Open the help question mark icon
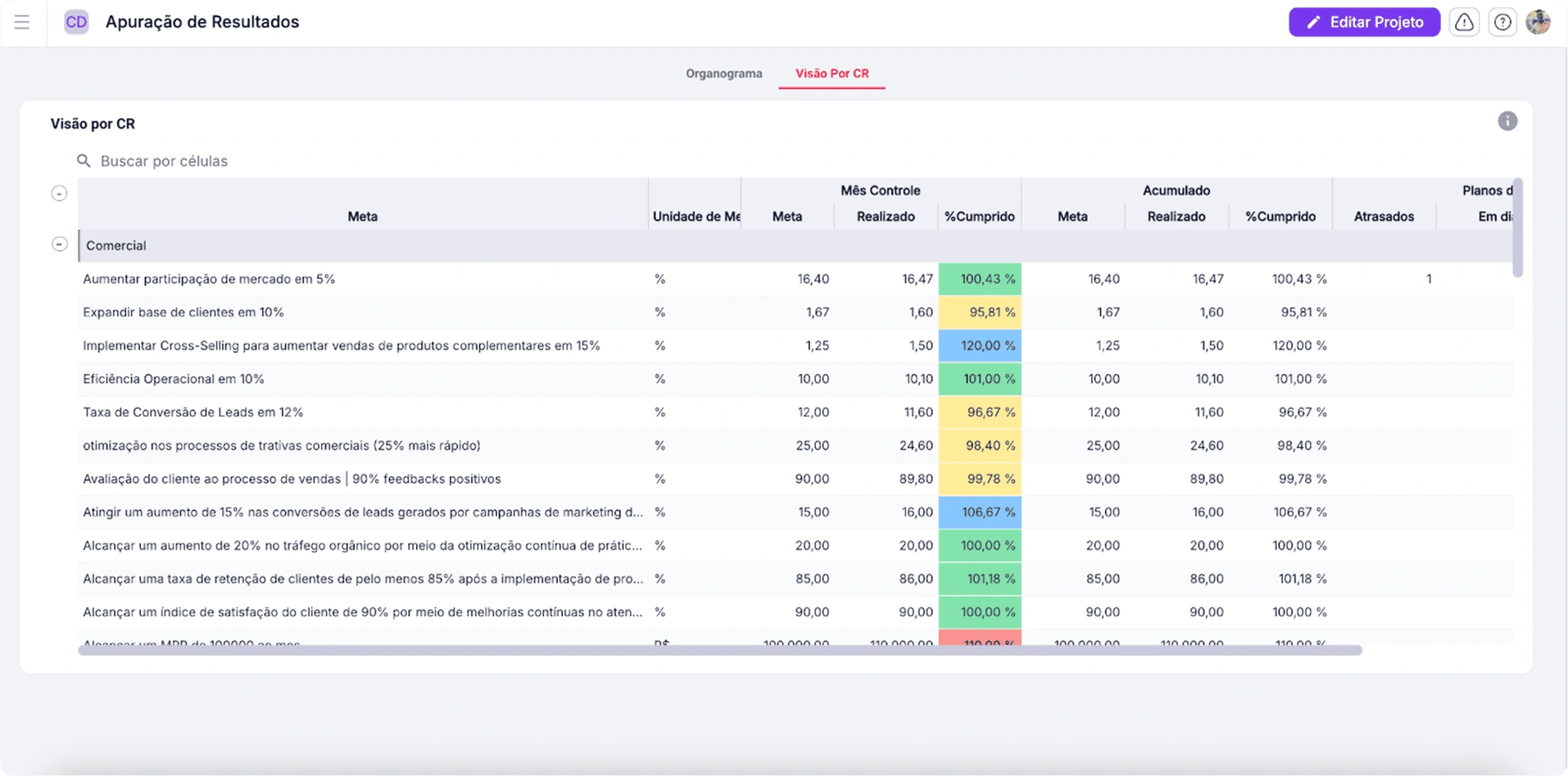 1502,22
